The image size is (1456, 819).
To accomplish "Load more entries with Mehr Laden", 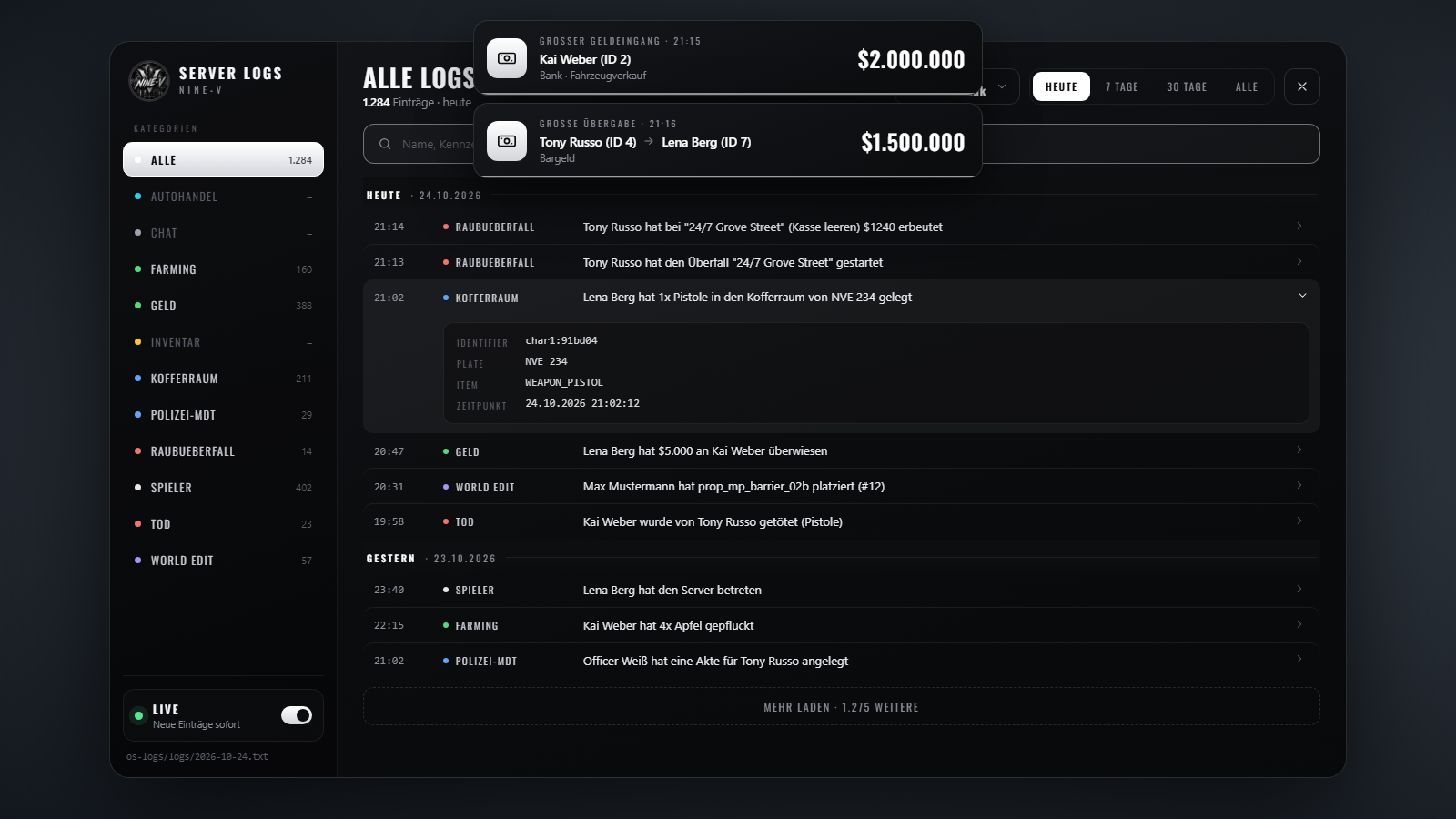I will tap(841, 707).
